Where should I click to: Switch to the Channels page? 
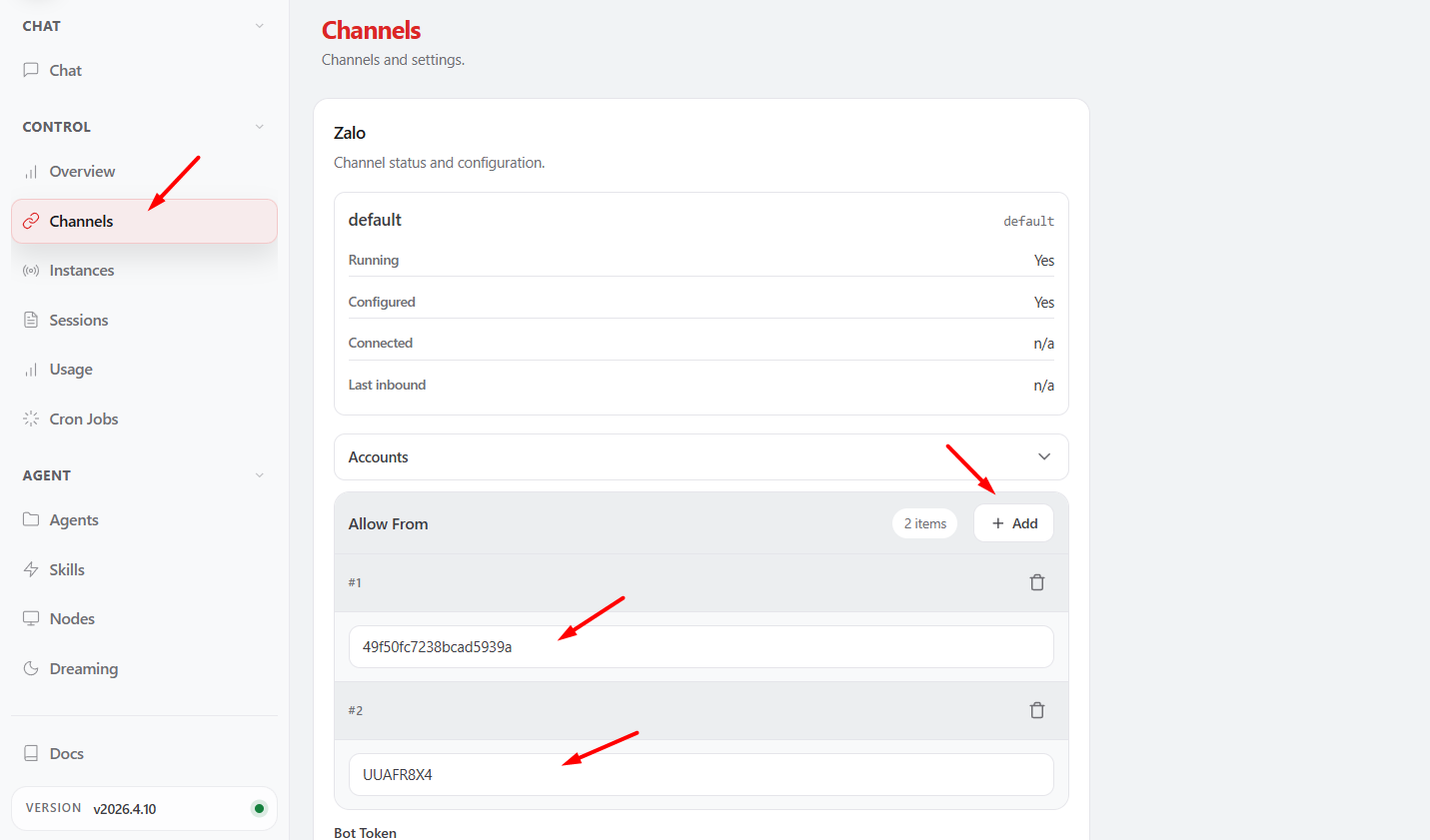[x=80, y=221]
